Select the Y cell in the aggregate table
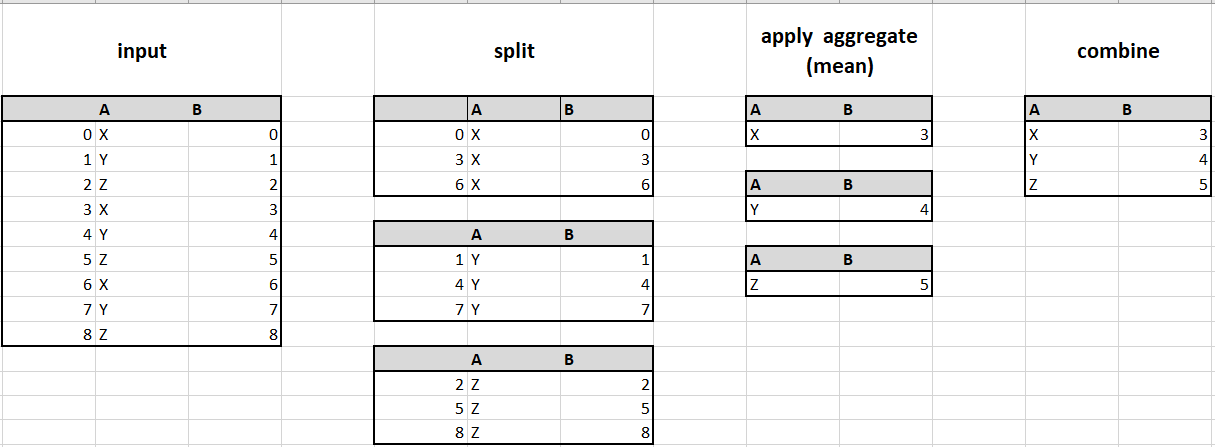The image size is (1215, 447). pos(755,210)
